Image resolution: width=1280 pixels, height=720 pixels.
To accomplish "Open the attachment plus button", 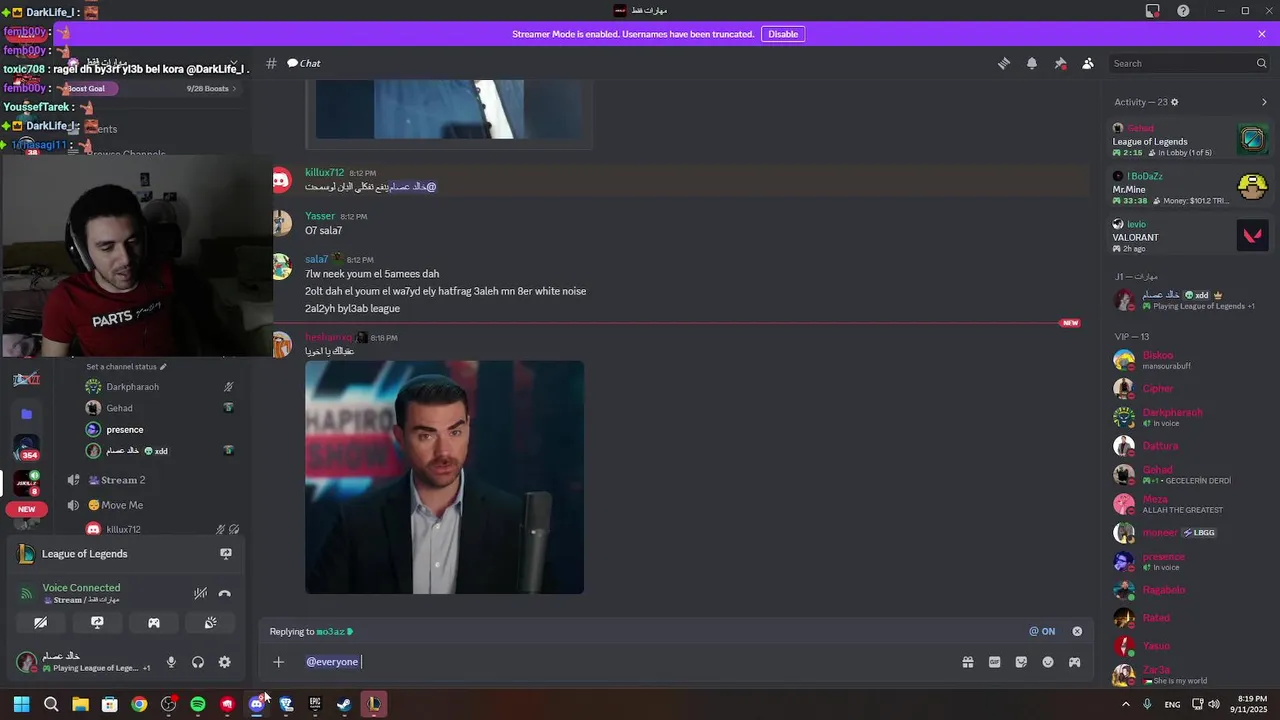I will coord(279,661).
